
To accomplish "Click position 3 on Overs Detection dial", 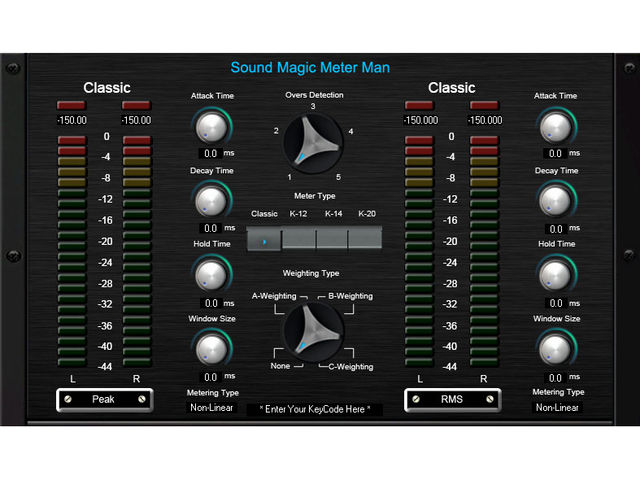I will (313, 106).
